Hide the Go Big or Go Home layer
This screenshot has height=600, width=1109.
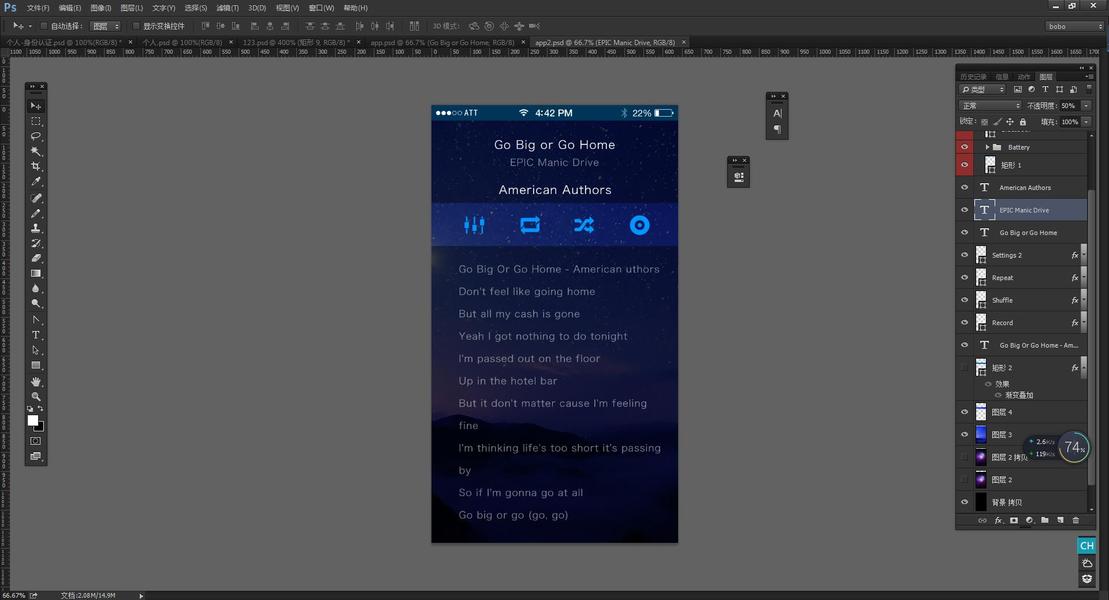click(x=964, y=233)
